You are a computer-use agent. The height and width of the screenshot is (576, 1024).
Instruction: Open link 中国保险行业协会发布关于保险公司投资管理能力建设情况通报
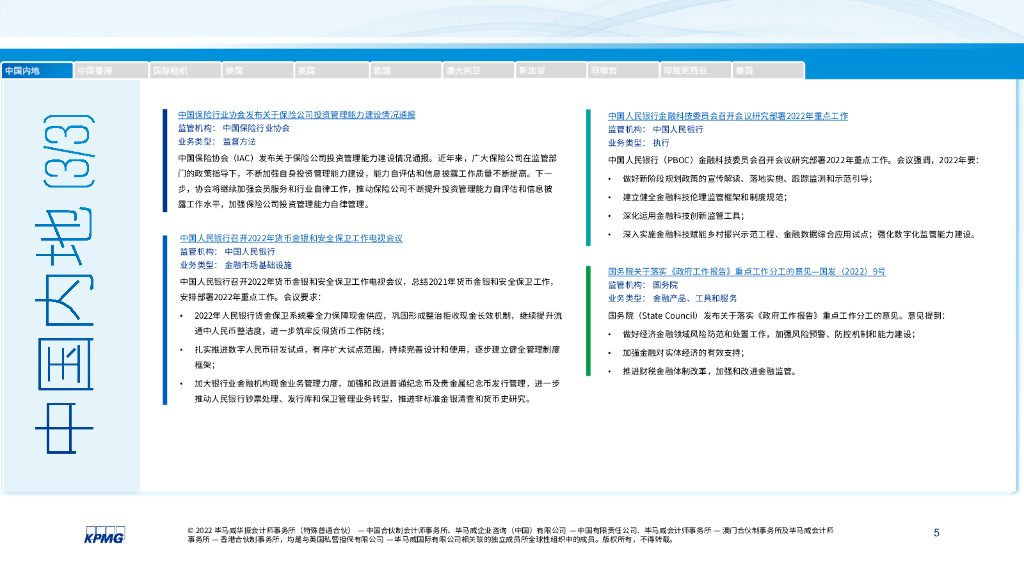[296, 115]
